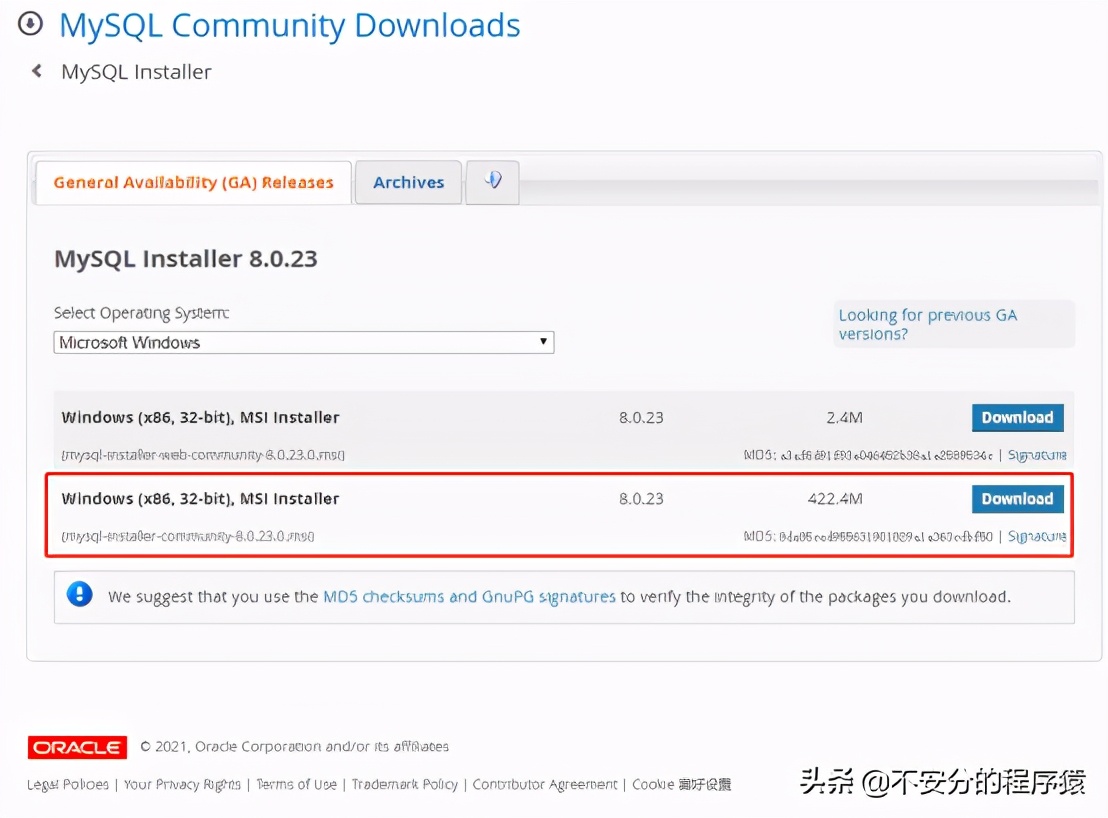
Task: Open the tab with the dolphin icon
Action: click(493, 182)
